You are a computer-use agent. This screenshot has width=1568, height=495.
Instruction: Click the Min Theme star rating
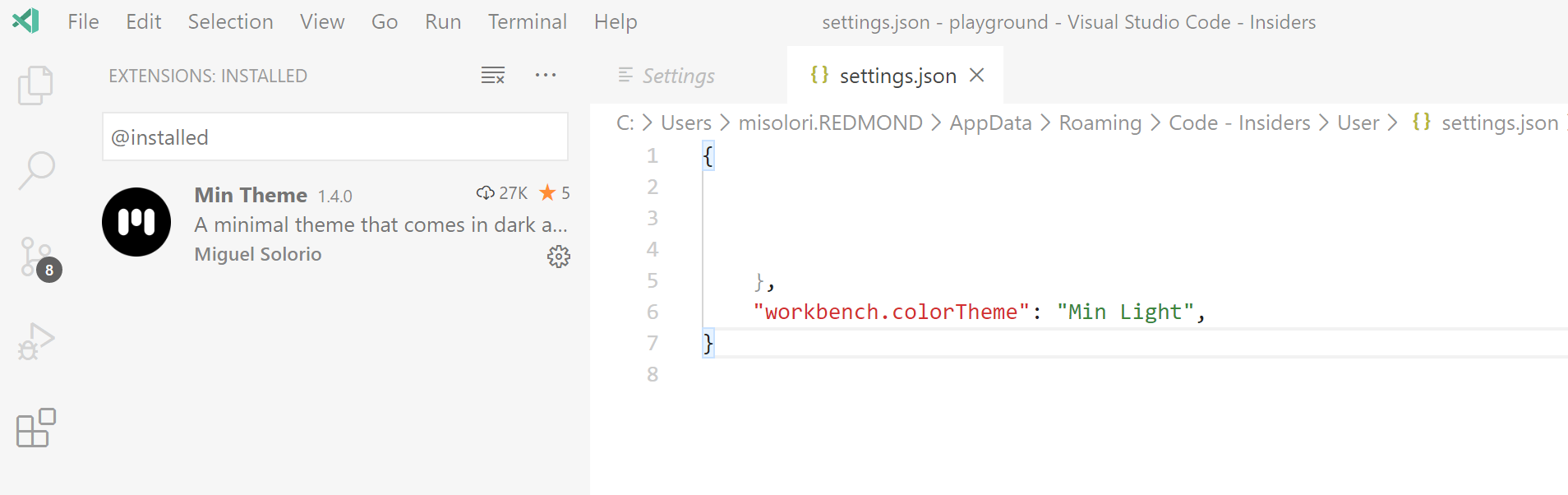555,192
